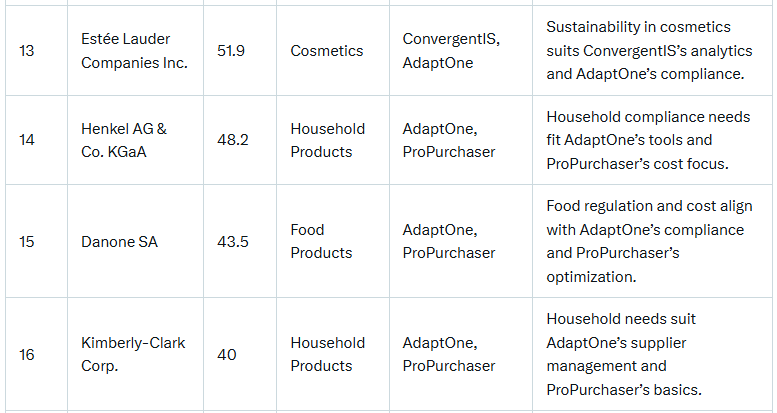Screen dimensions: 777x413
Task: Click the row number 15 cell
Action: pos(27,241)
